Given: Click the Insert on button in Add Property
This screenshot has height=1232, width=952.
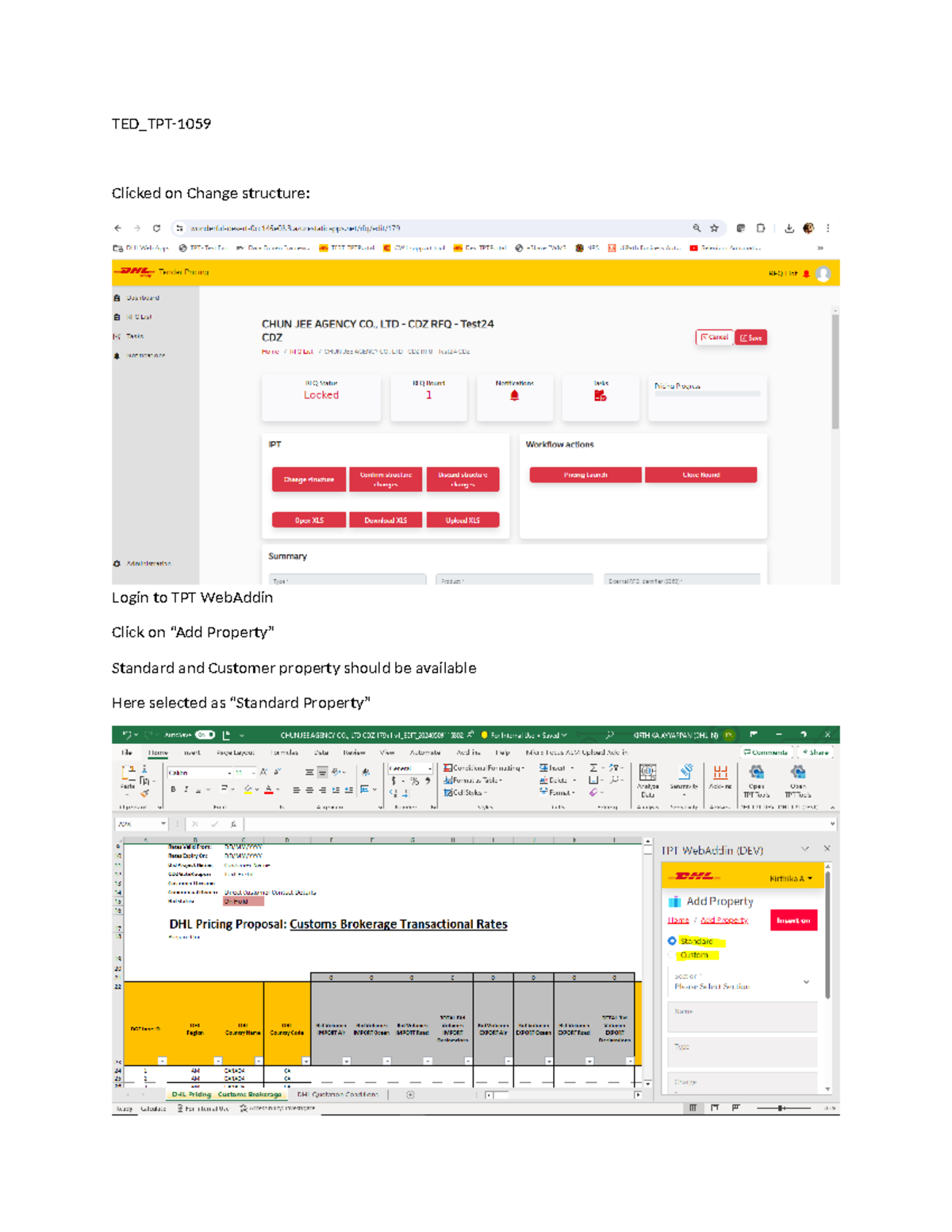Looking at the screenshot, I should pos(794,920).
